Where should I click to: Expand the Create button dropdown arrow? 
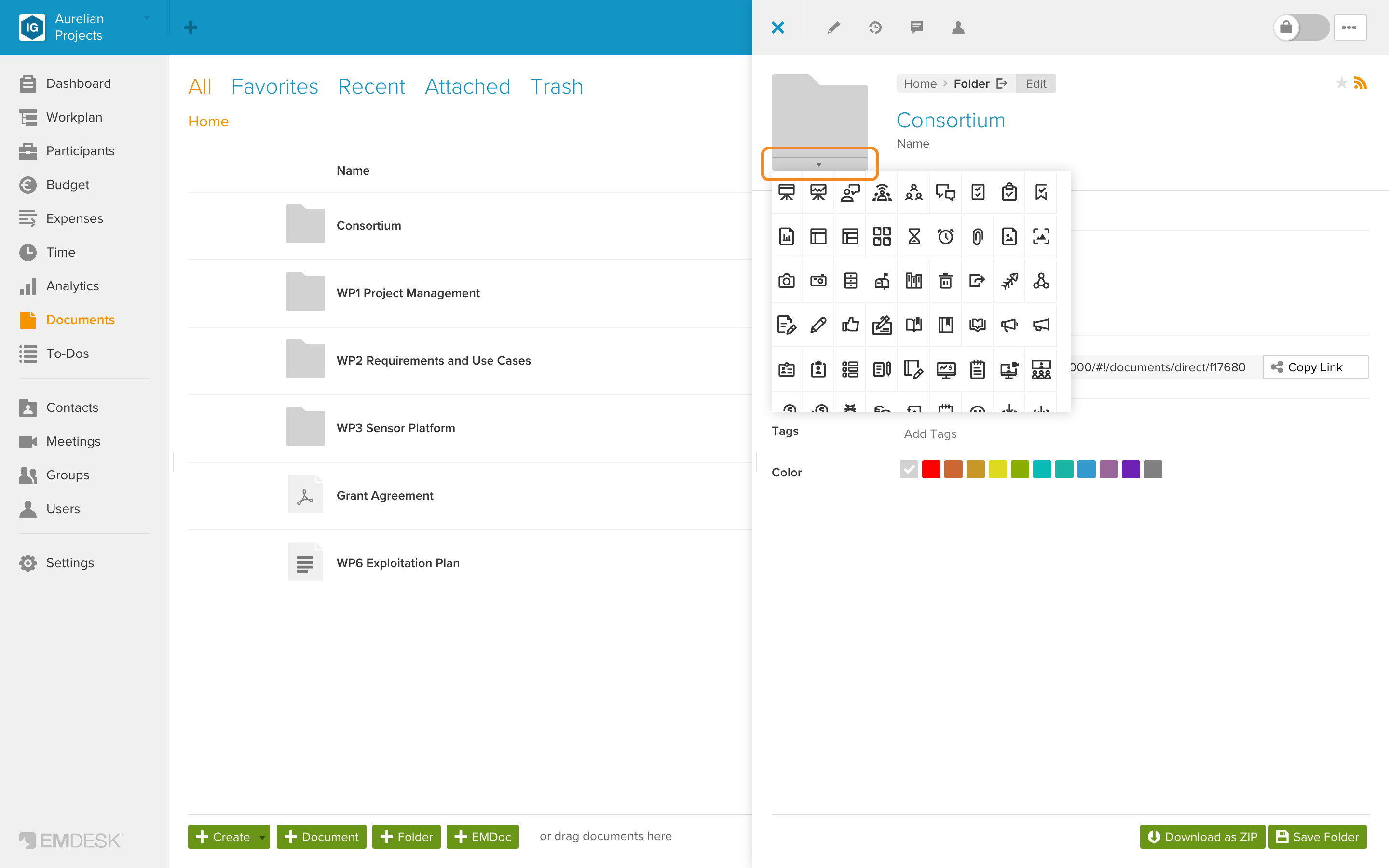click(262, 837)
